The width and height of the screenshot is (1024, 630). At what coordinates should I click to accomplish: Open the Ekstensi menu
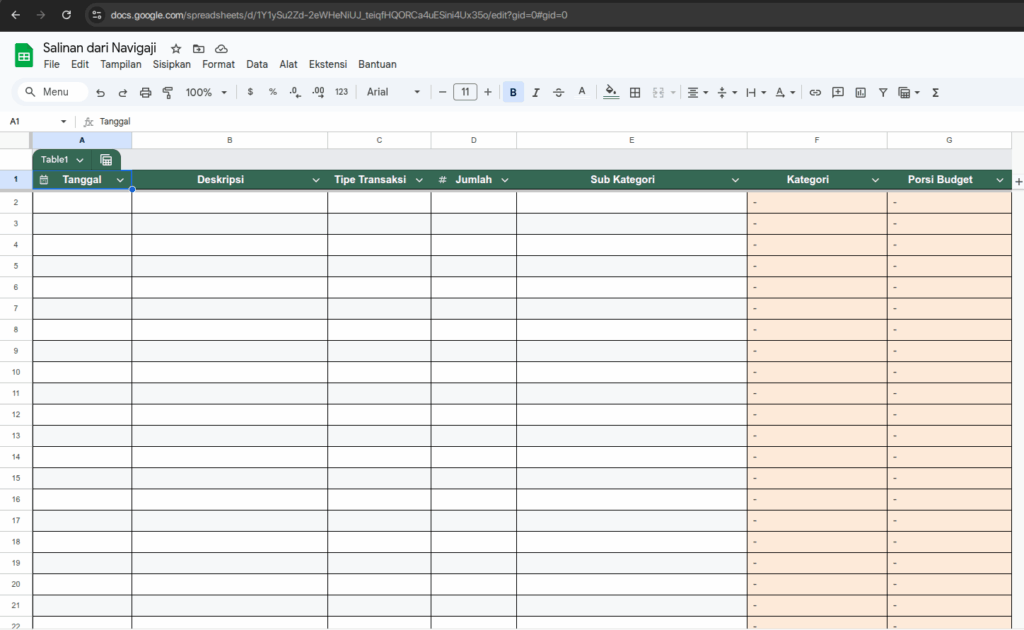[327, 64]
